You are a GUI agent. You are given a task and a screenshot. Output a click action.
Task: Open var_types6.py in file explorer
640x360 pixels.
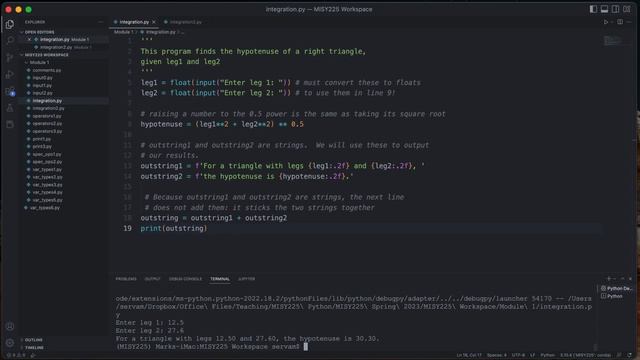click(x=44, y=208)
